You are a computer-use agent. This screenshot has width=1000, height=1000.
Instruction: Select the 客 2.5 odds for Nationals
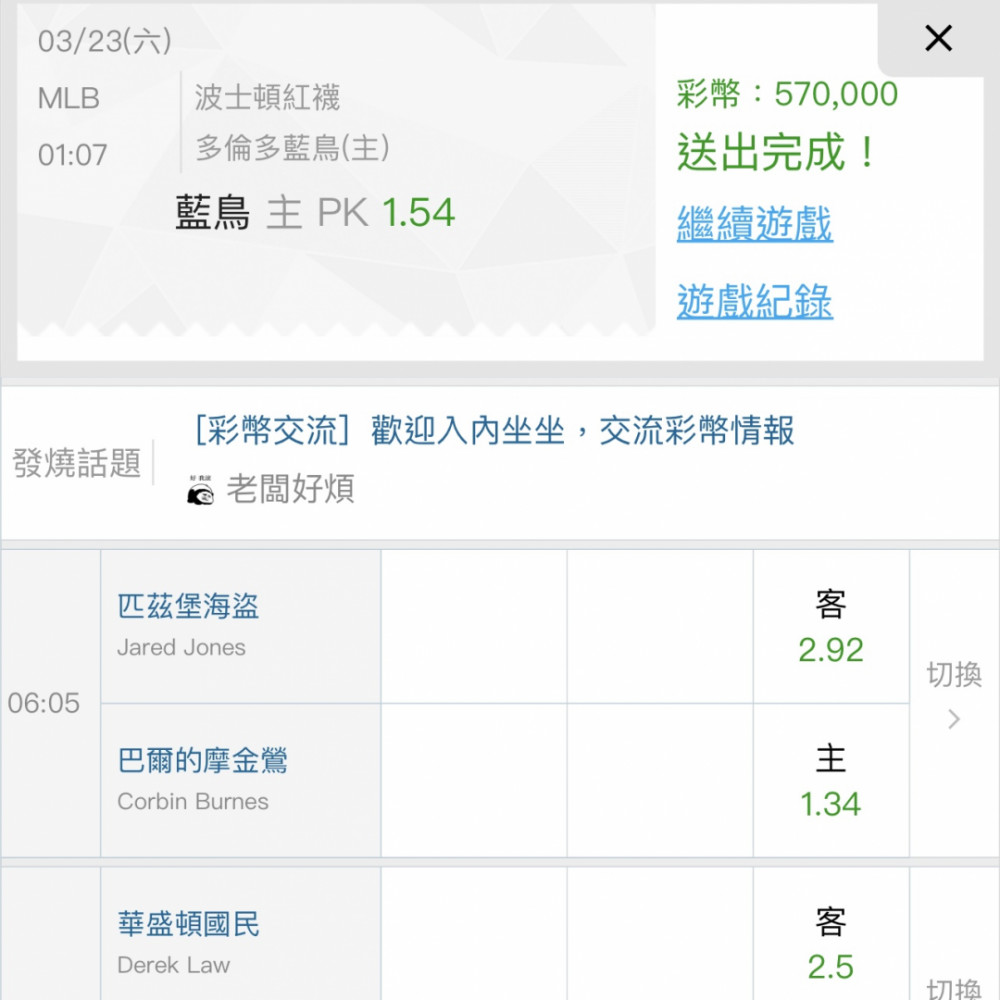830,944
